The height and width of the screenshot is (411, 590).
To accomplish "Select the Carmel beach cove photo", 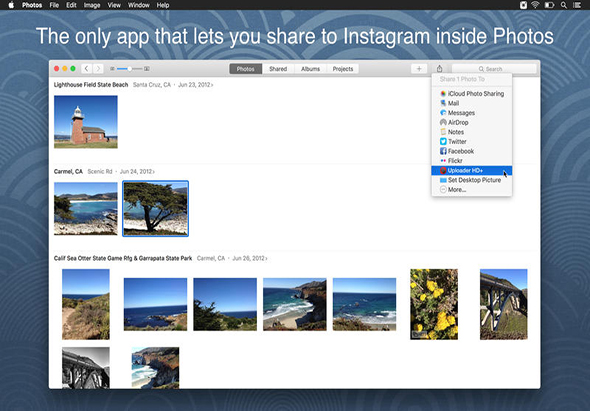I will point(86,209).
